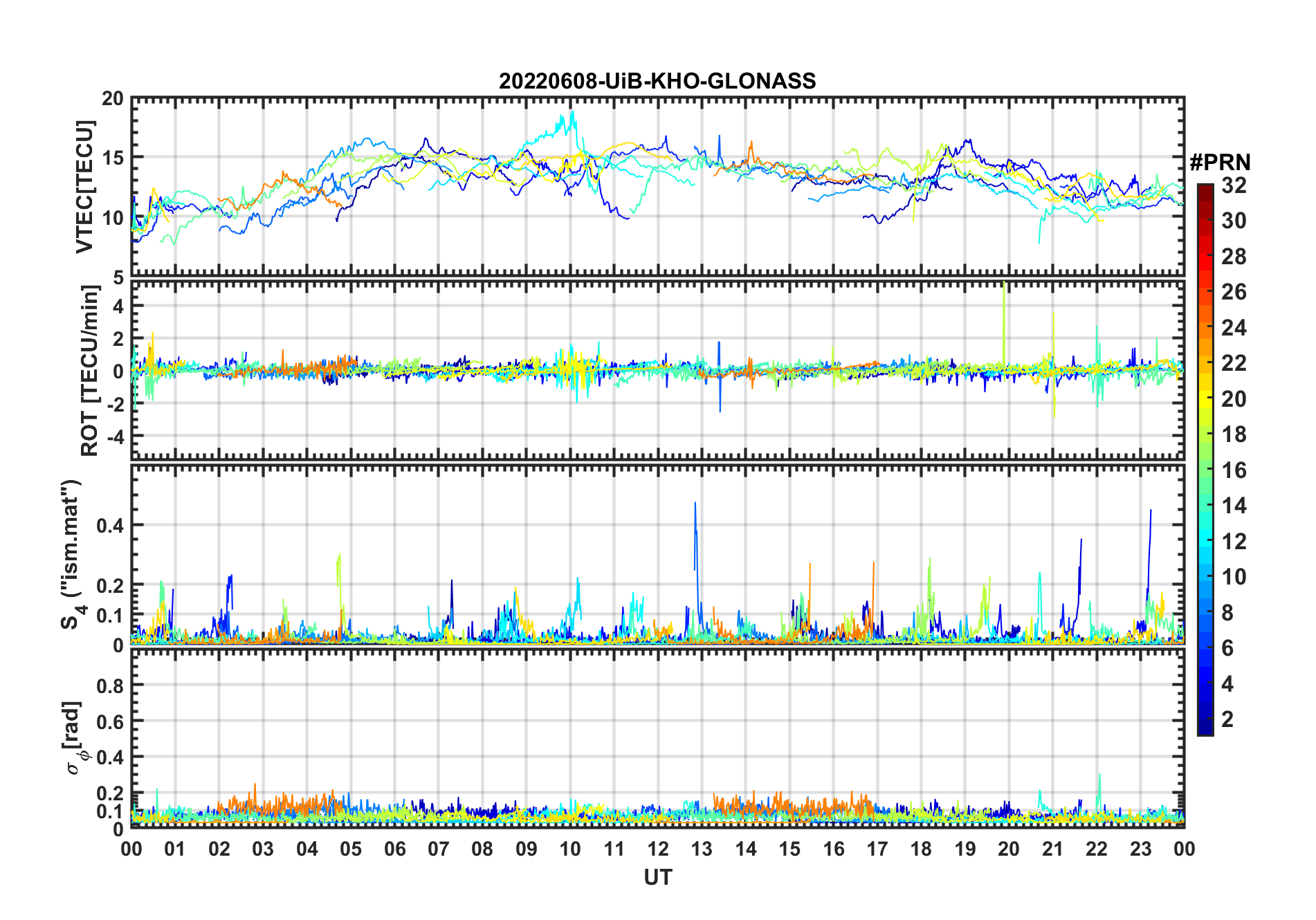Click x-axis hour tick 05
This screenshot has width=1316, height=920.
click(x=351, y=849)
